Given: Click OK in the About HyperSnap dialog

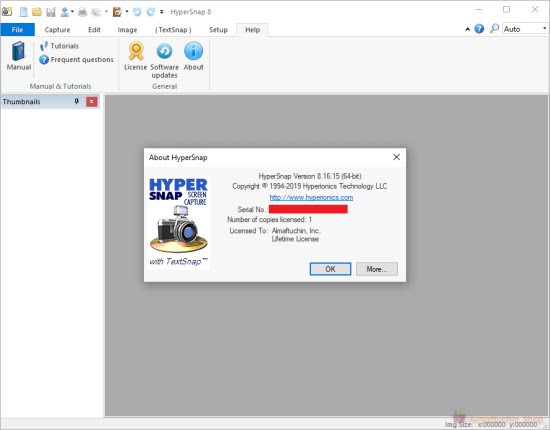Looking at the screenshot, I should [330, 269].
